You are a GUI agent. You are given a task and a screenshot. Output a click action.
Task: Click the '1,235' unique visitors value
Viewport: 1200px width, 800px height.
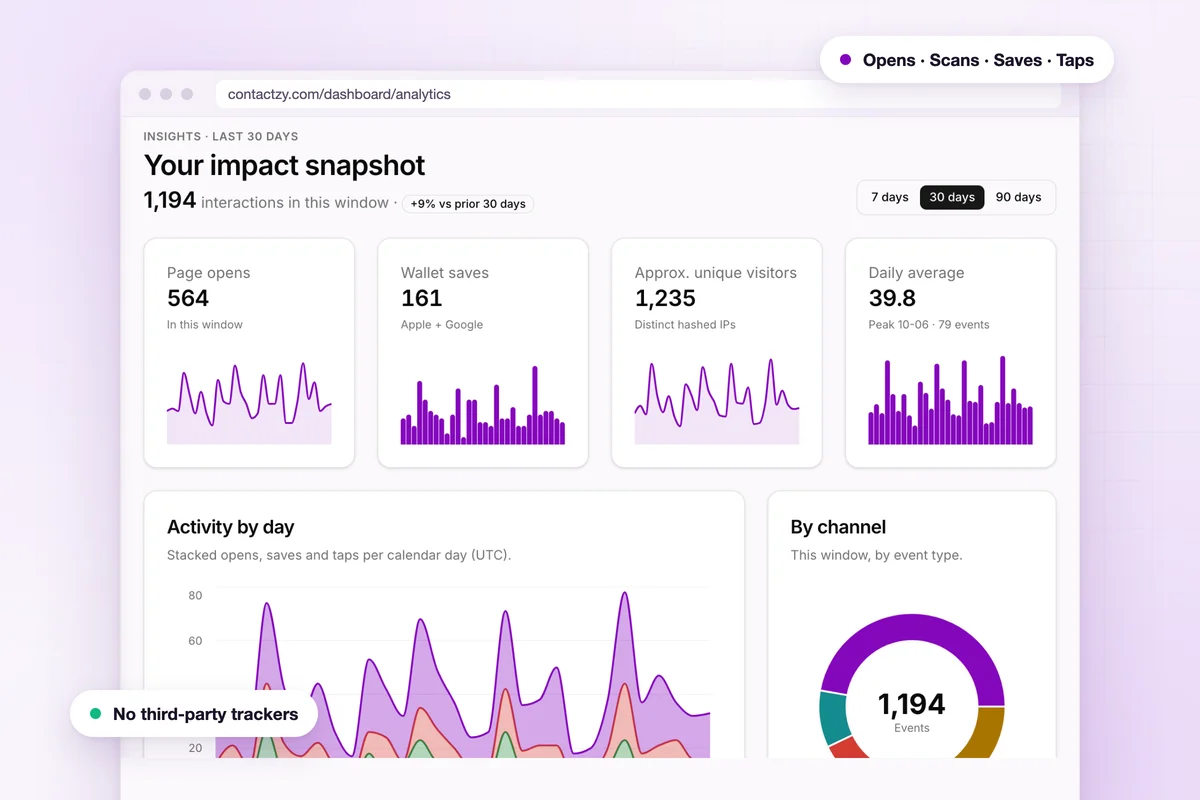665,298
